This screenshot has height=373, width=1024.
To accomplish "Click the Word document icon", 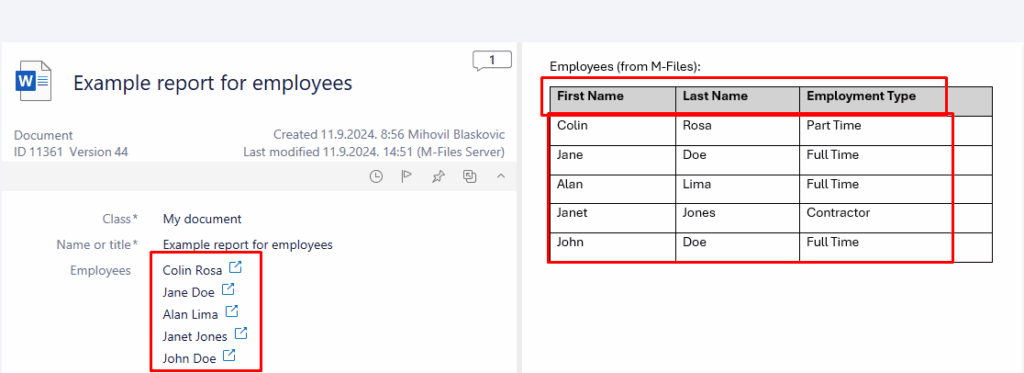I will 33,81.
